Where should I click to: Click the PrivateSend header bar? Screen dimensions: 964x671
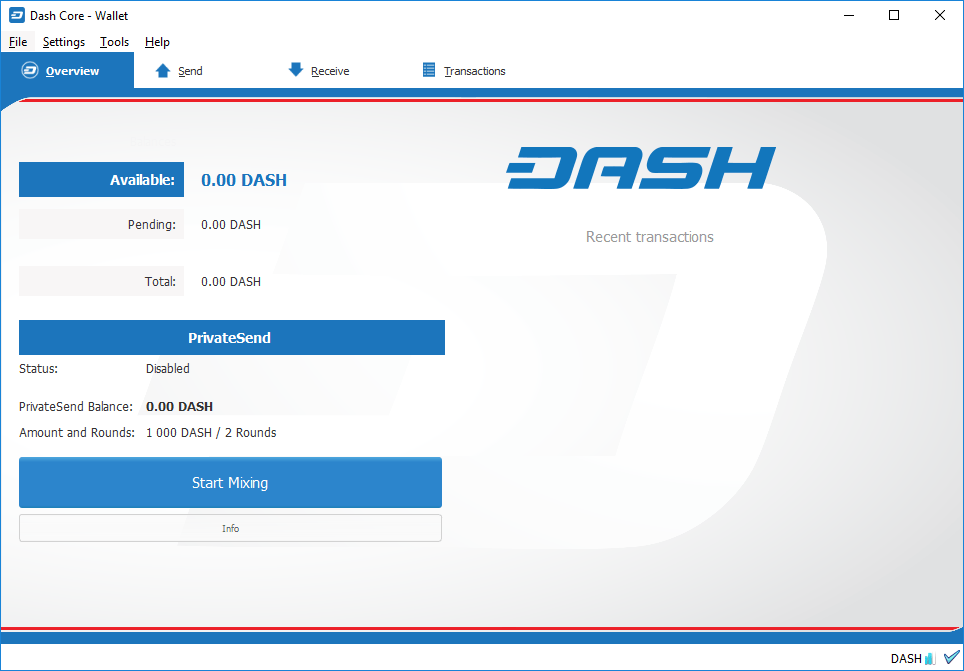tap(231, 337)
